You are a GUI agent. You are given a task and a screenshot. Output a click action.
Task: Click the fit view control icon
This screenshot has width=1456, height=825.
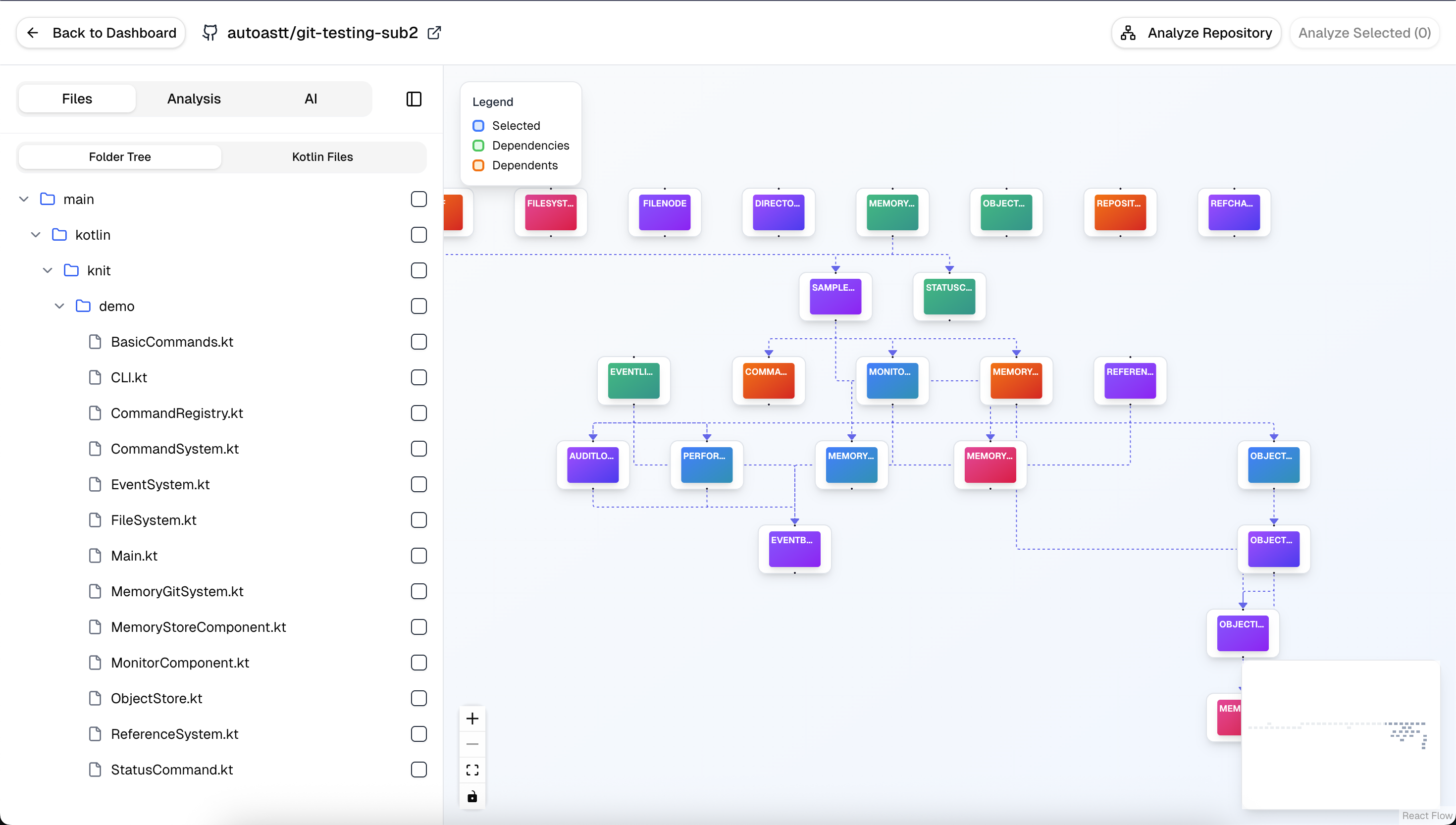pyautogui.click(x=472, y=770)
